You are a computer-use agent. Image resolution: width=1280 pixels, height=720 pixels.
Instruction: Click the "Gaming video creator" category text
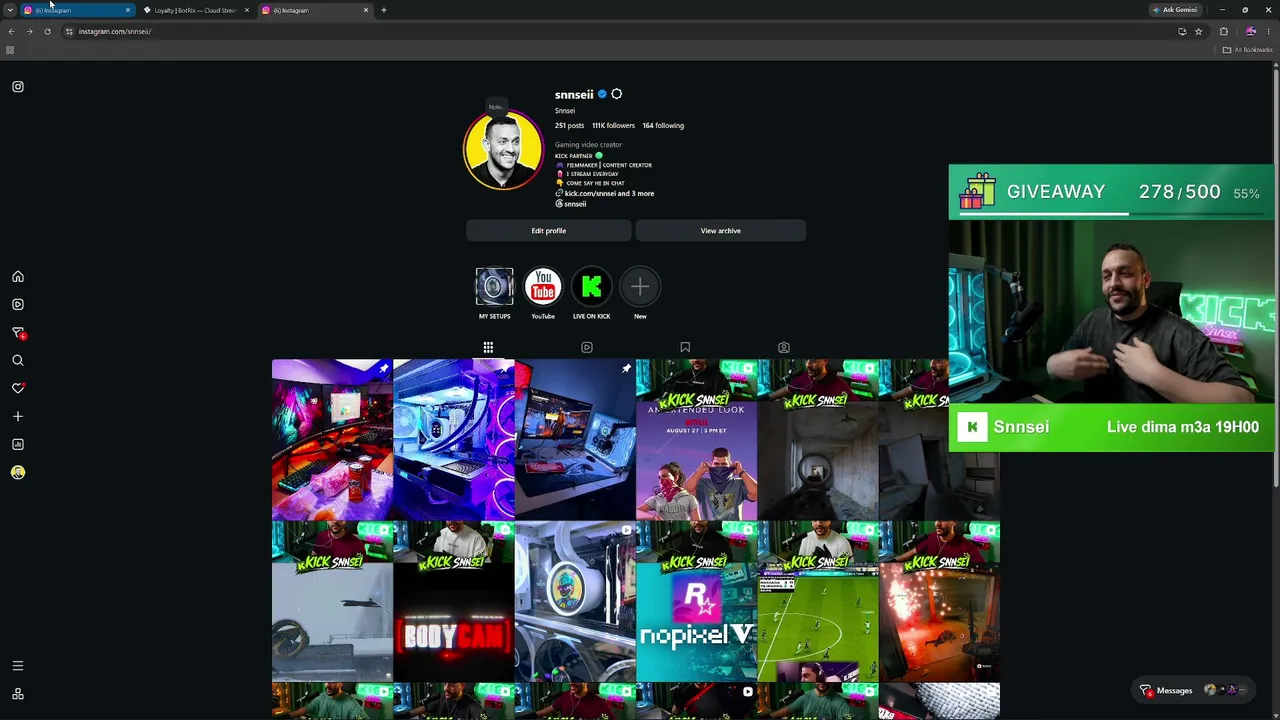pyautogui.click(x=589, y=145)
